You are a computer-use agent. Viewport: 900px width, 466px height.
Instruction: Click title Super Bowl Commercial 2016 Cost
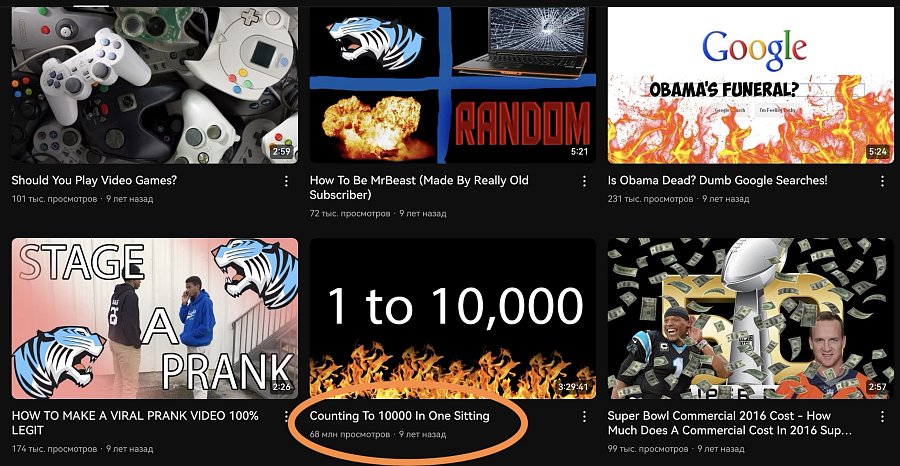pos(730,423)
